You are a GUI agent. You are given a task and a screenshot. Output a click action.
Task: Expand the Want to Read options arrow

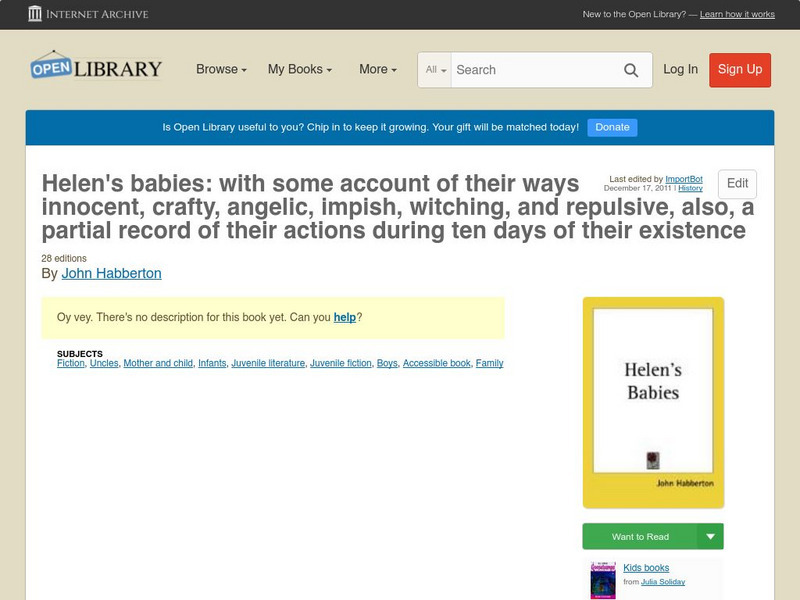708,536
